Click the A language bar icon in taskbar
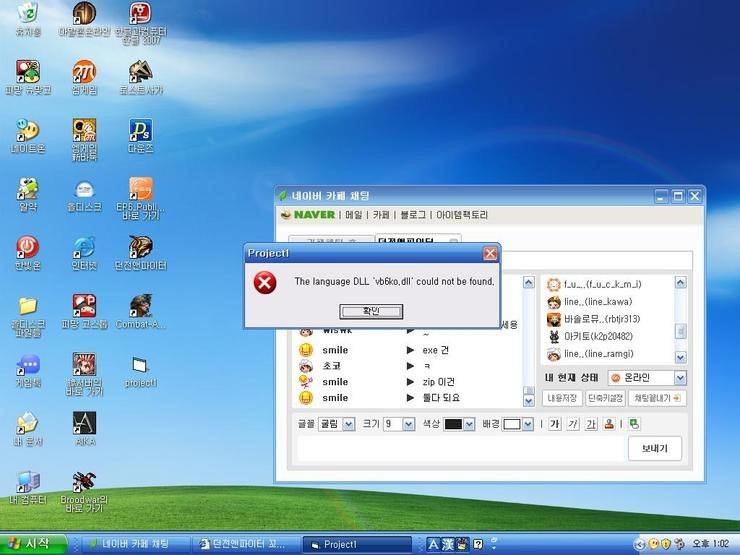Screen dimensions: 740x555 point(433,544)
